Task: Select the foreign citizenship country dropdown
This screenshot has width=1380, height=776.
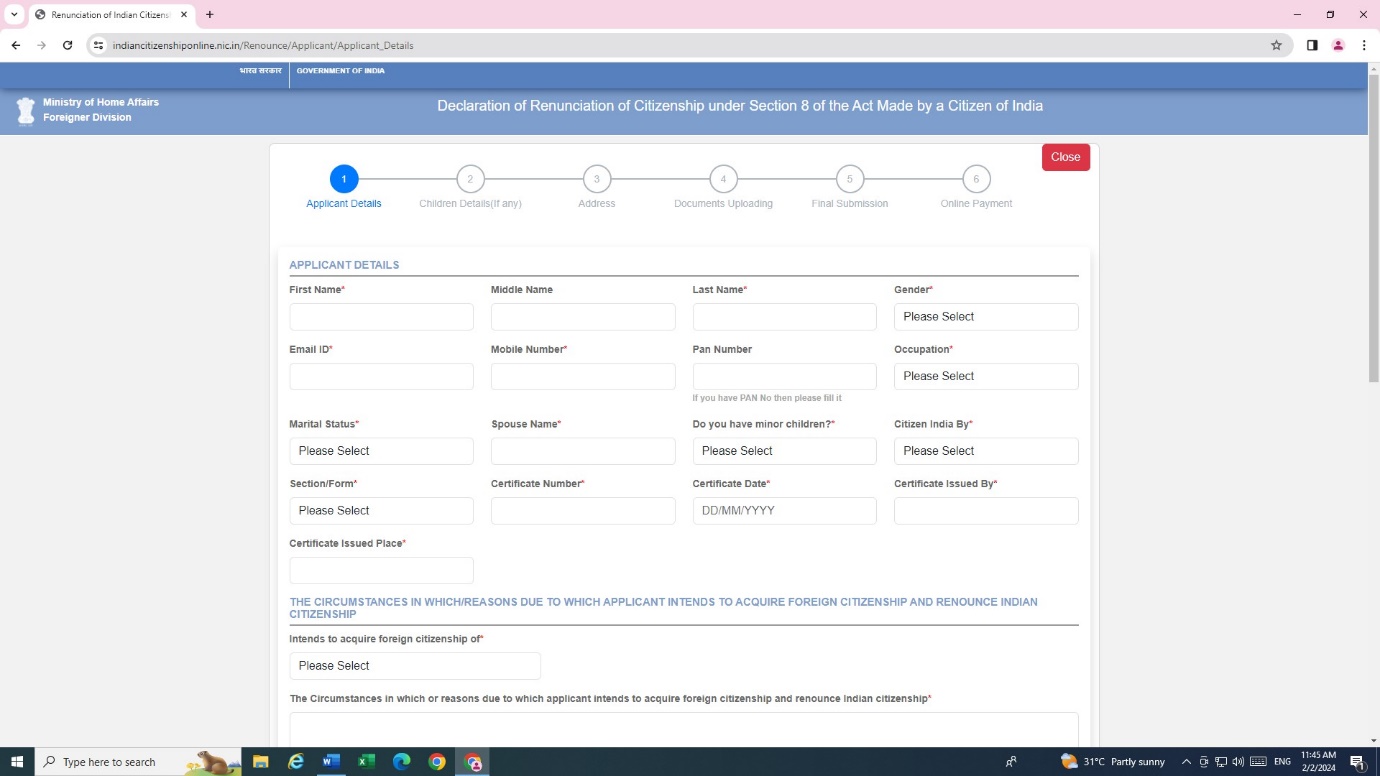Action: 414,666
